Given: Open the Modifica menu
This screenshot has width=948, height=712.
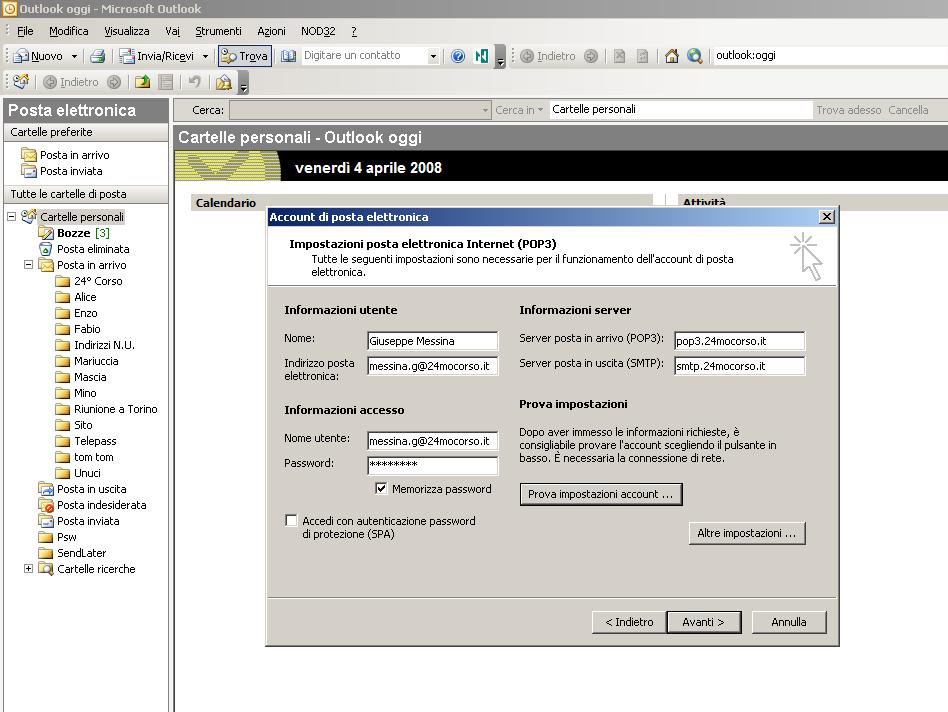Looking at the screenshot, I should [68, 31].
